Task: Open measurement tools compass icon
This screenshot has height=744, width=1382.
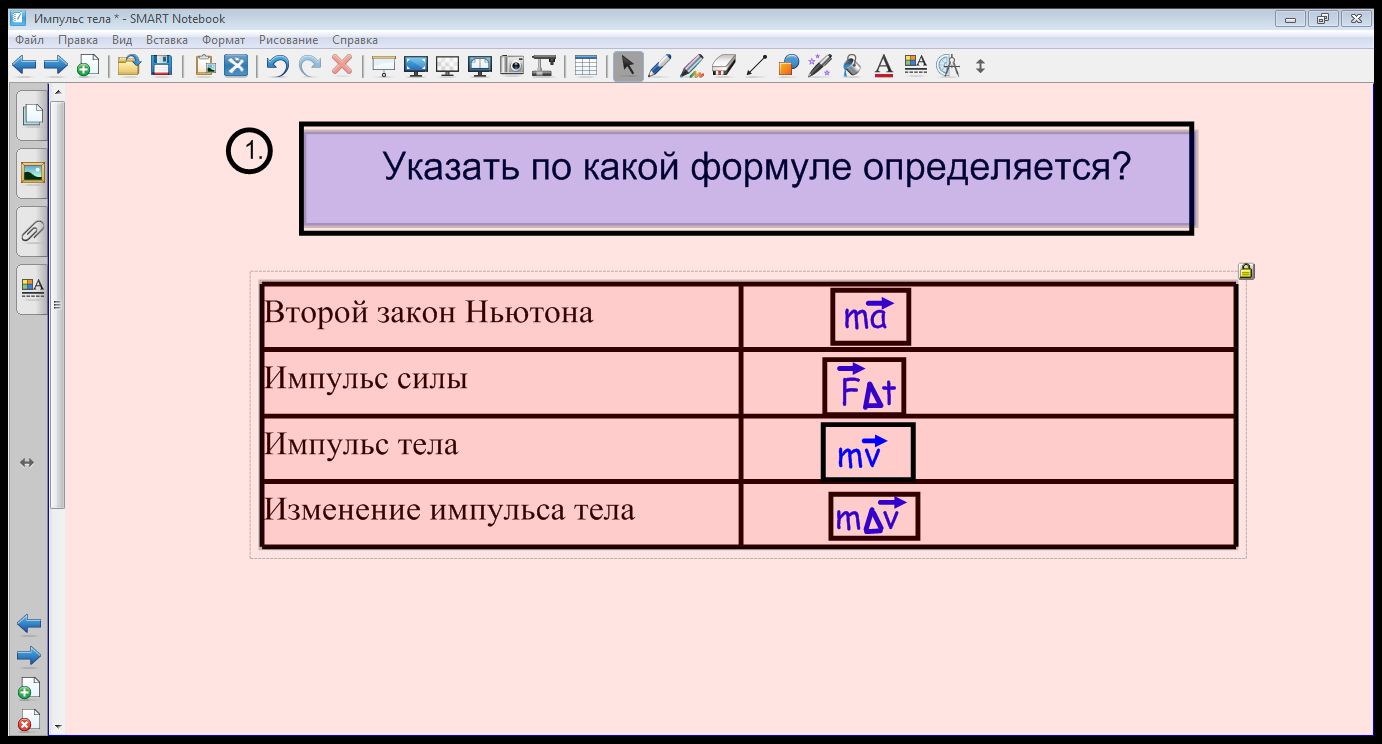Action: (x=948, y=66)
